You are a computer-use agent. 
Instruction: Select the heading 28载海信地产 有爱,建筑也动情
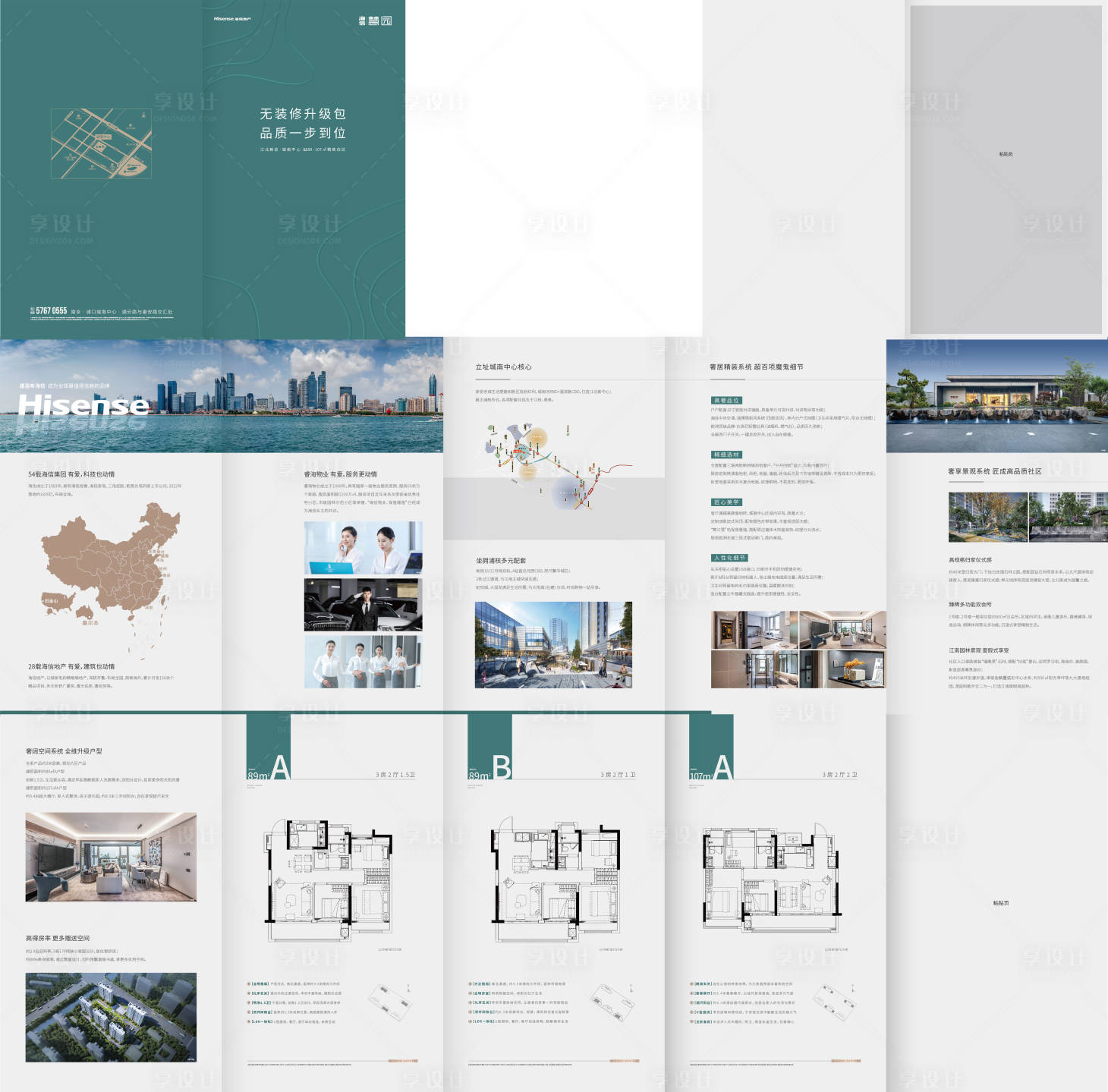click(71, 666)
